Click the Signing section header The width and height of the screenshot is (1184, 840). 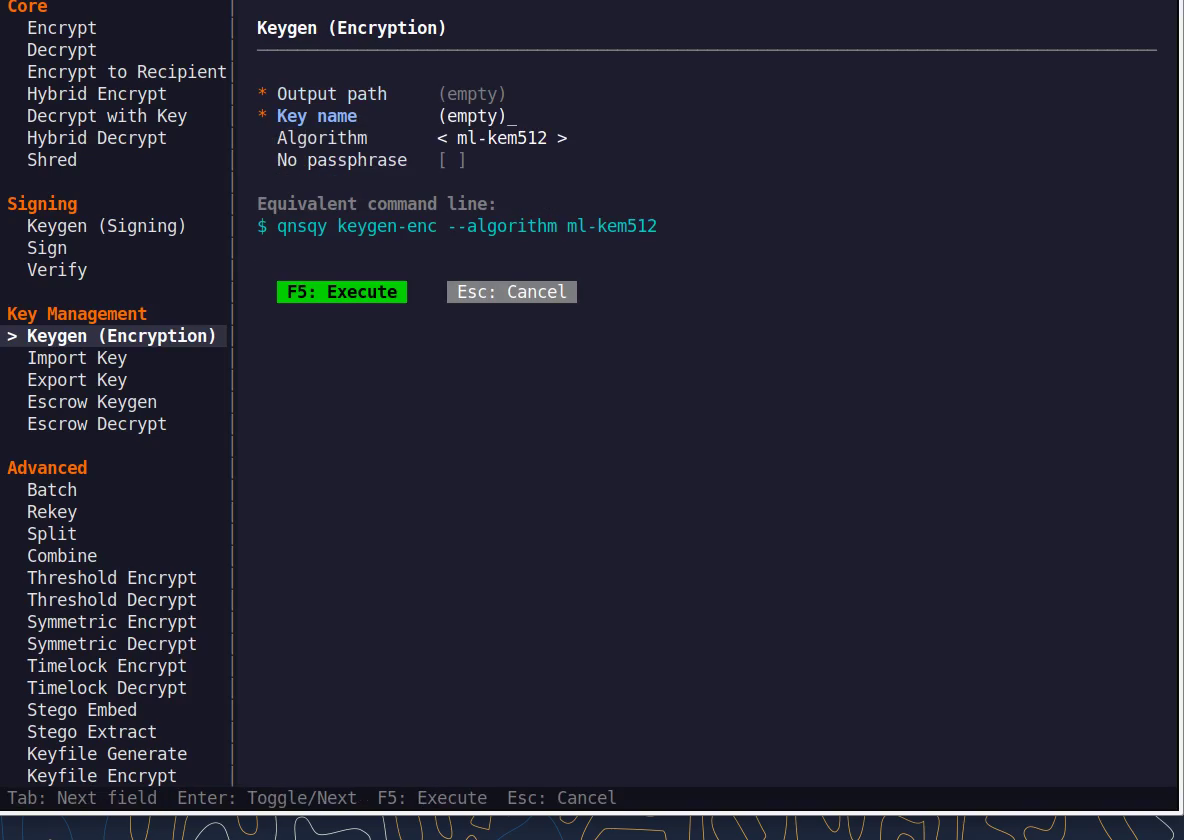click(42, 204)
